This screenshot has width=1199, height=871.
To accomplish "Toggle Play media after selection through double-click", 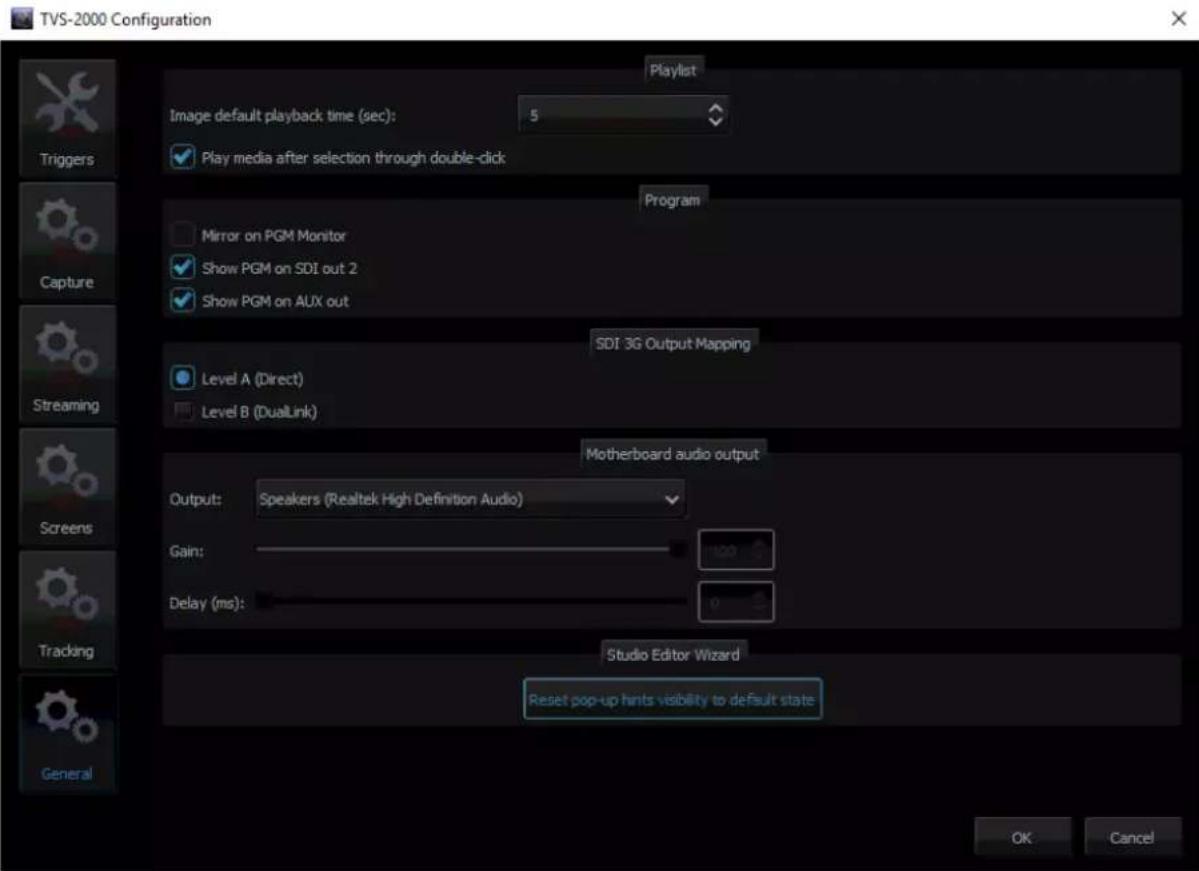I will pyautogui.click(x=182, y=158).
